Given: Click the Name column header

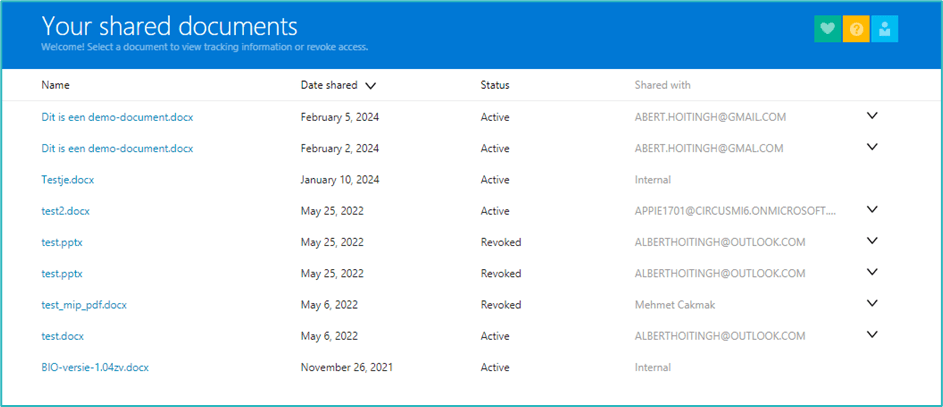Looking at the screenshot, I should point(55,86).
